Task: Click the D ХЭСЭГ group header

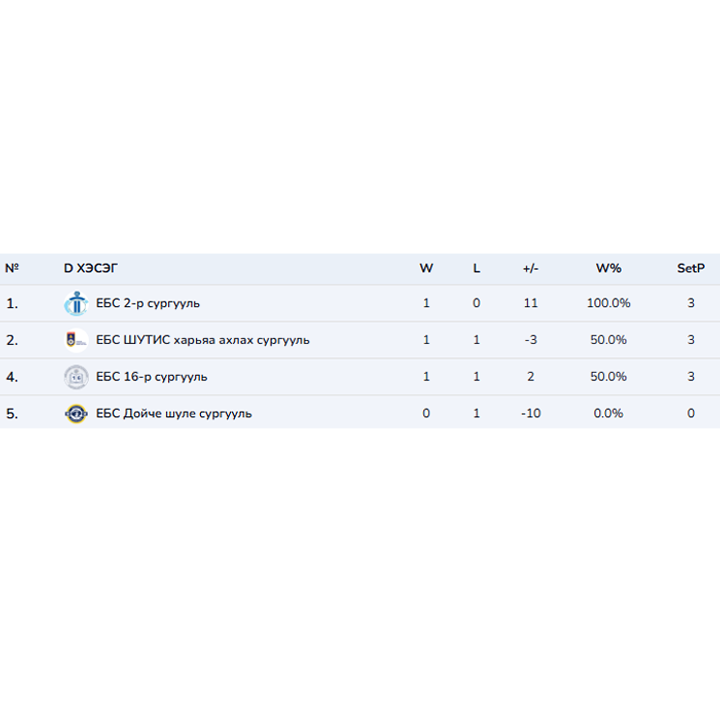Action: [x=91, y=268]
